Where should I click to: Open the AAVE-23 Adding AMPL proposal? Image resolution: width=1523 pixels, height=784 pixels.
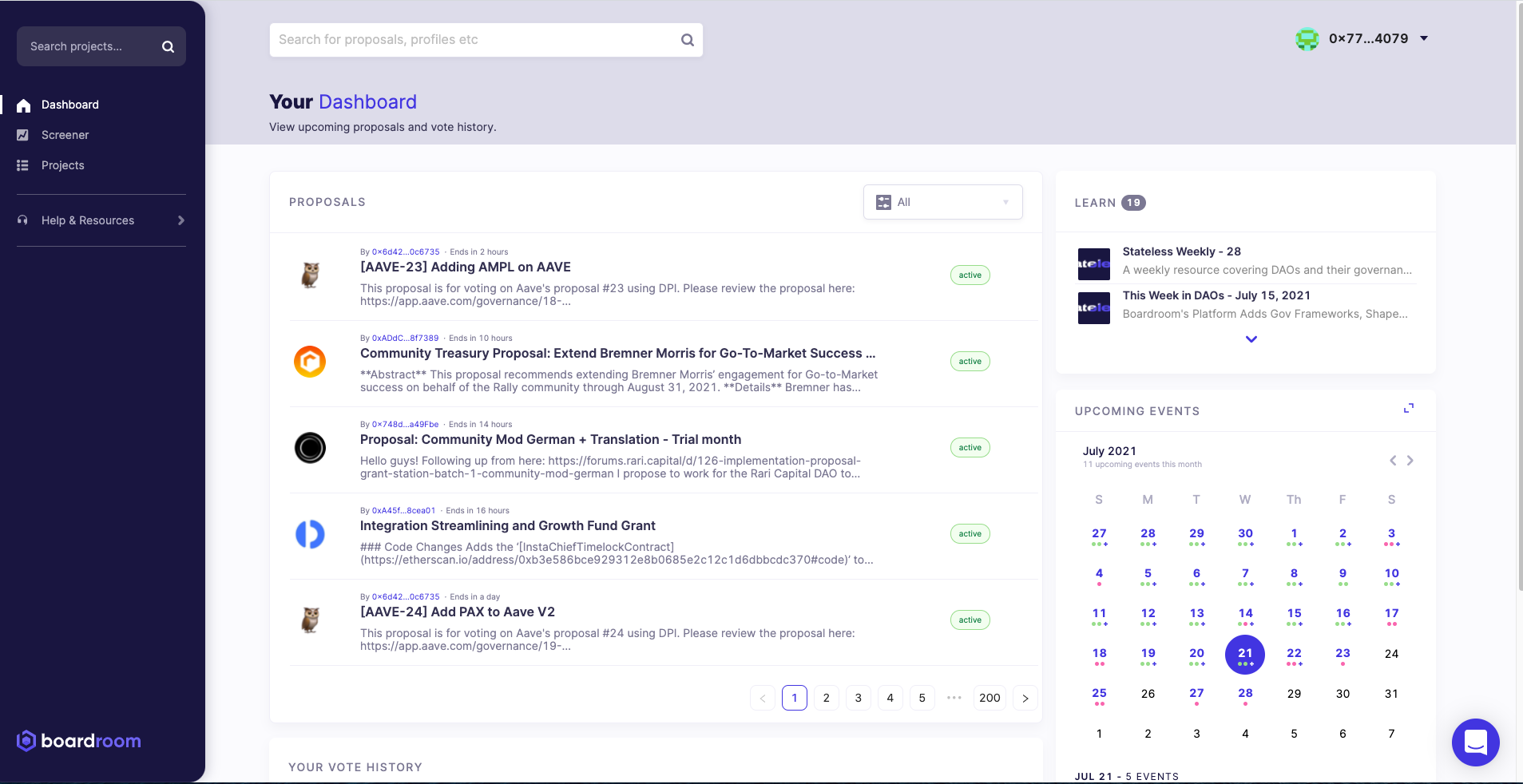click(x=466, y=267)
